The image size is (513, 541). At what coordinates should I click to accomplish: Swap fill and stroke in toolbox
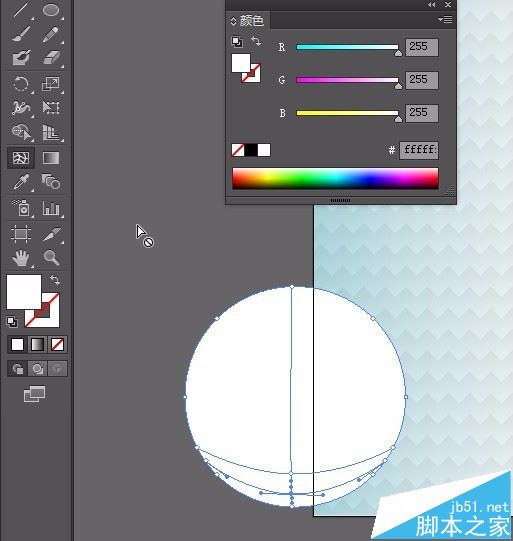point(55,279)
